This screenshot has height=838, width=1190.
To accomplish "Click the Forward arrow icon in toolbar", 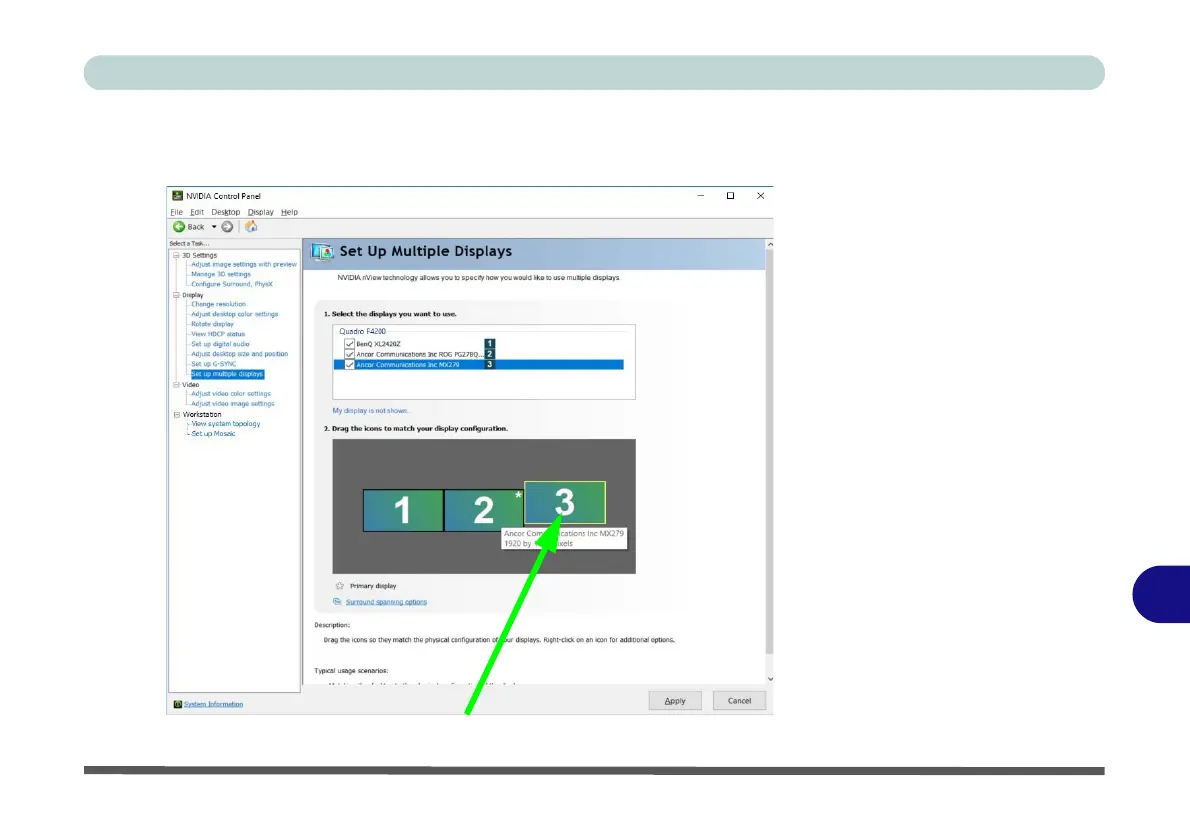I will (x=227, y=227).
